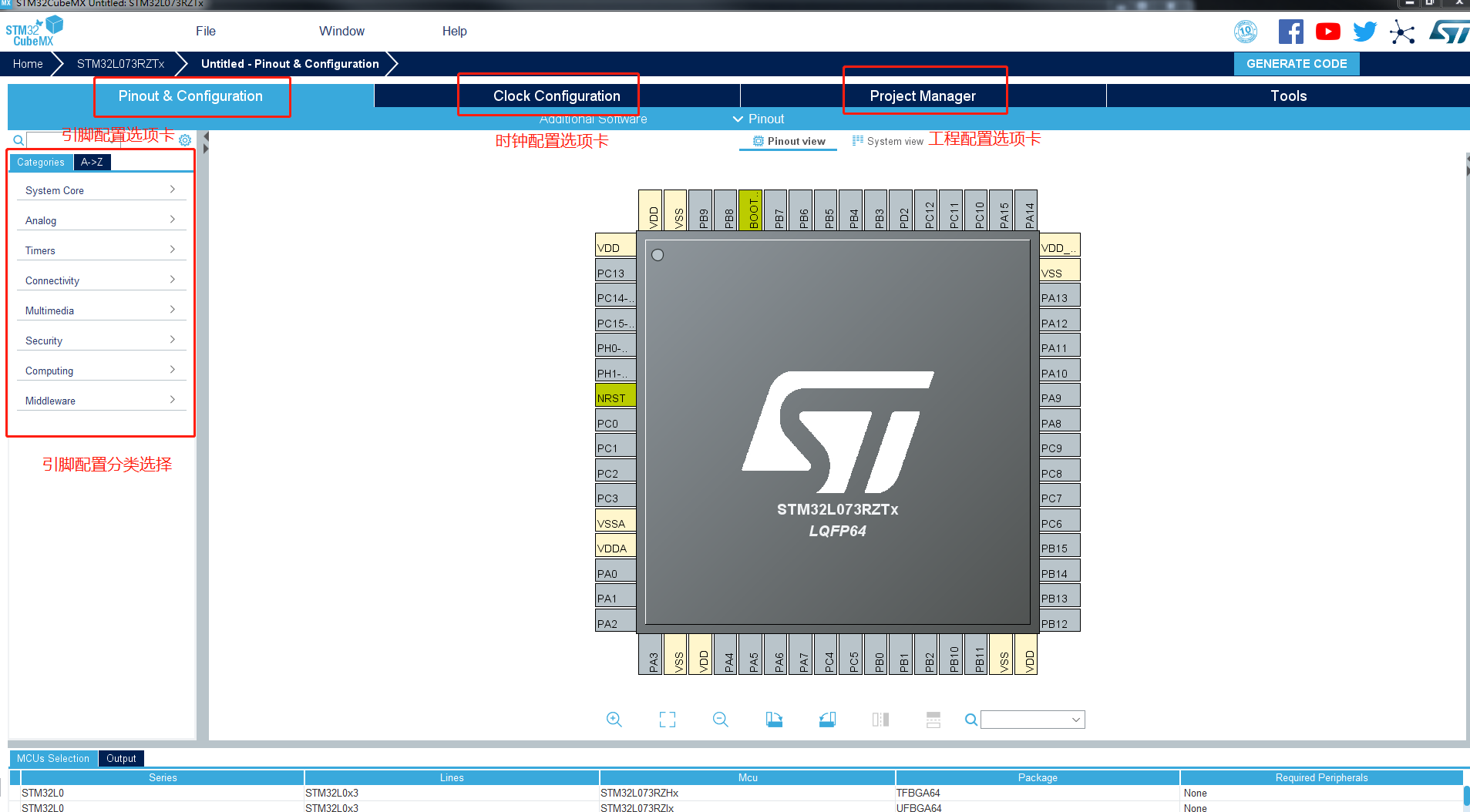Switch to System view
1470x812 pixels.
pyautogui.click(x=887, y=141)
